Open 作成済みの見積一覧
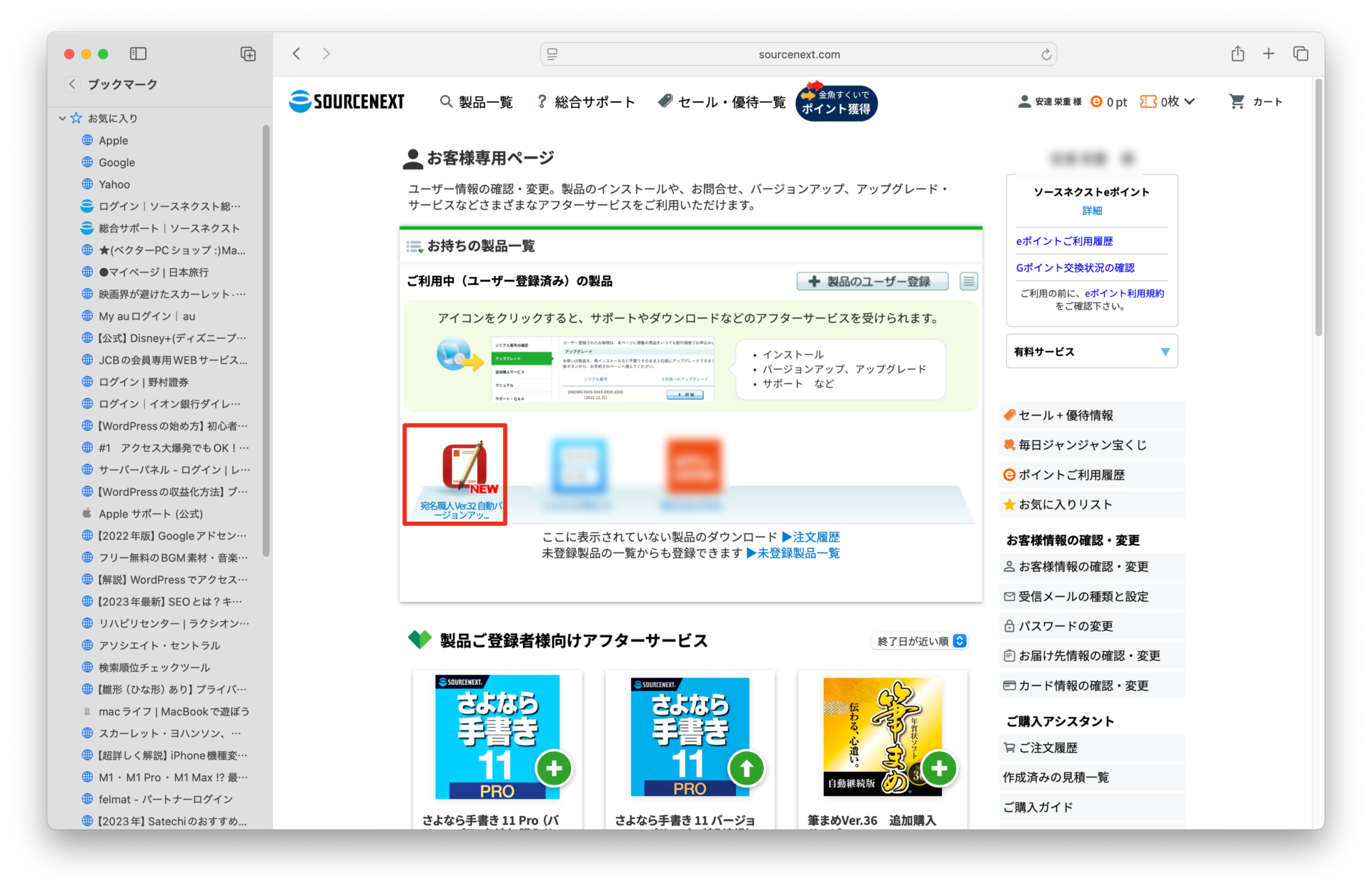 (1092, 778)
